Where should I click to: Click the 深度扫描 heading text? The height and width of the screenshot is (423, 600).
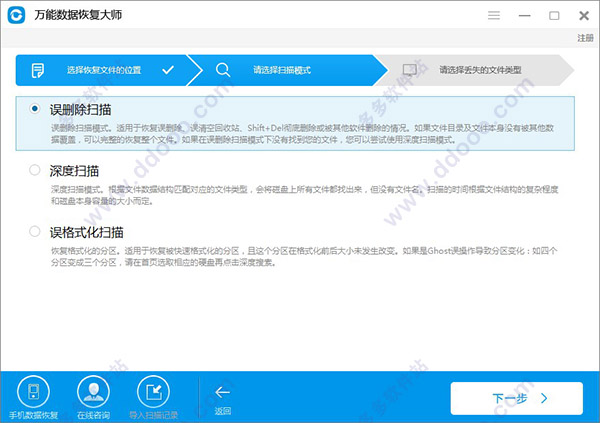74,171
